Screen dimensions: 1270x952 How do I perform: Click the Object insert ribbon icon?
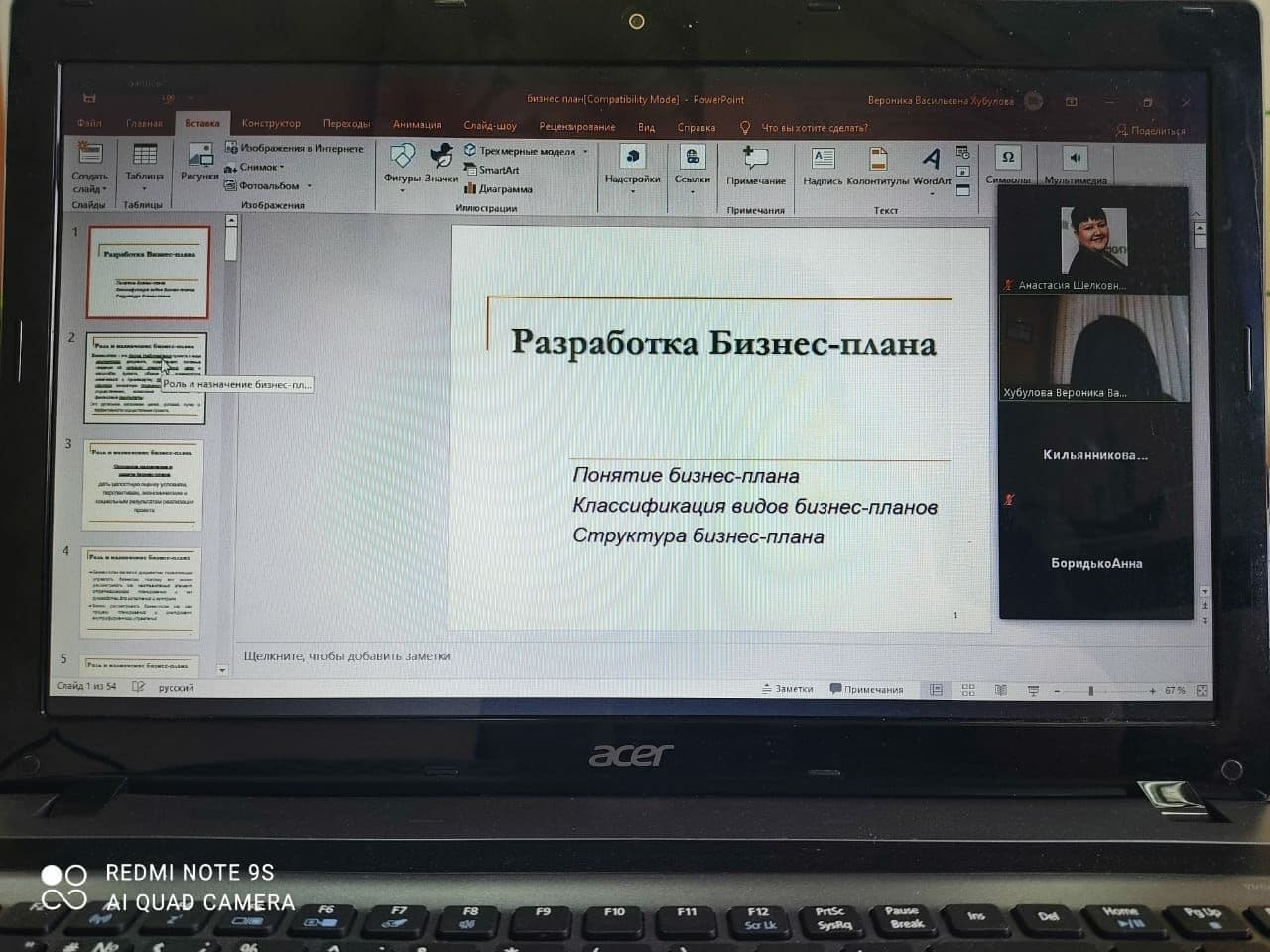click(x=962, y=189)
